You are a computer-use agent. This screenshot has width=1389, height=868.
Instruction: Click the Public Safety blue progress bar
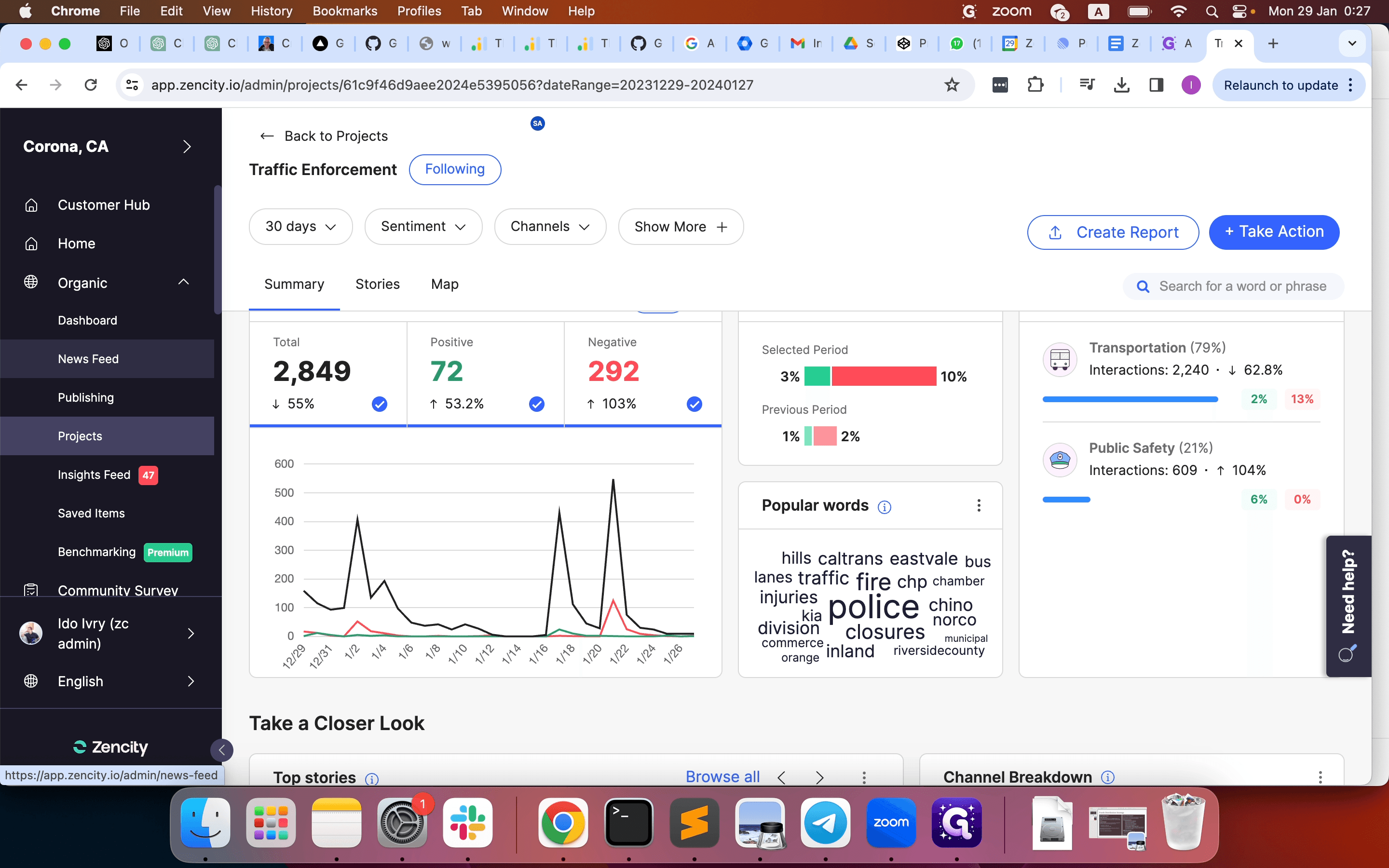(1066, 500)
